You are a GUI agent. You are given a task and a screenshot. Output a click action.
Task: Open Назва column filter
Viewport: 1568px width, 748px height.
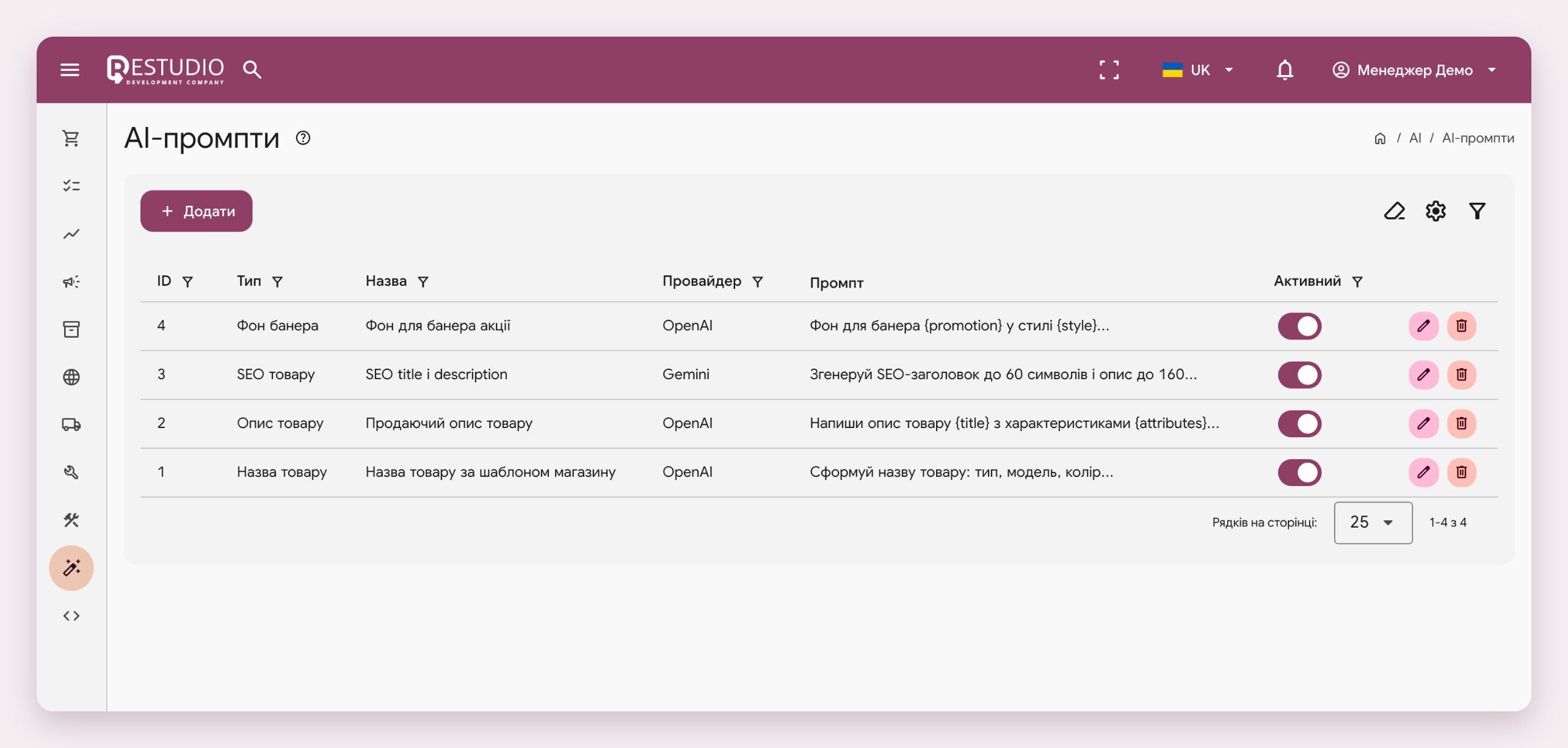pos(423,281)
